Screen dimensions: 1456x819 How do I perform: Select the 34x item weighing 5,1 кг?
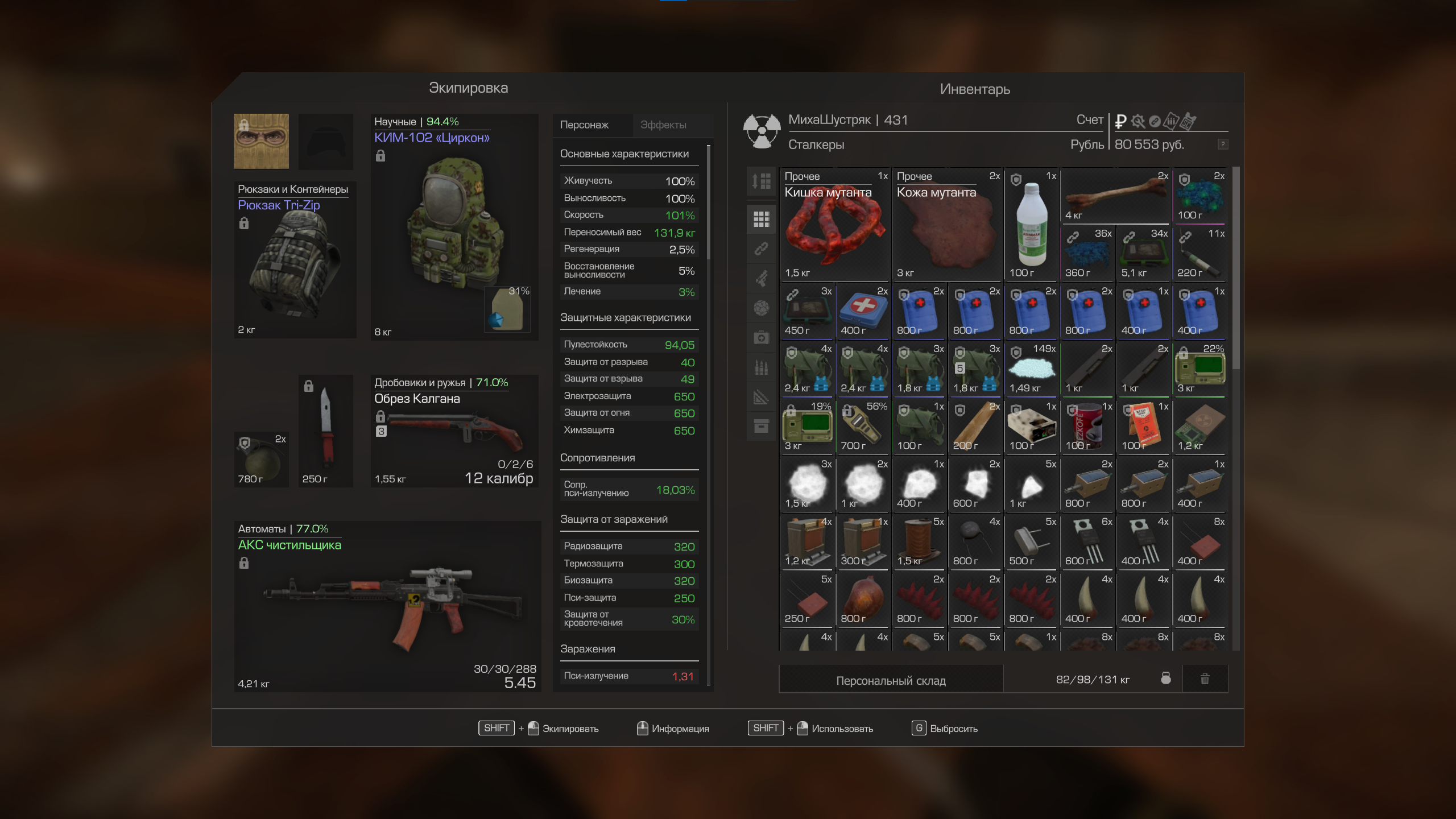[1144, 253]
